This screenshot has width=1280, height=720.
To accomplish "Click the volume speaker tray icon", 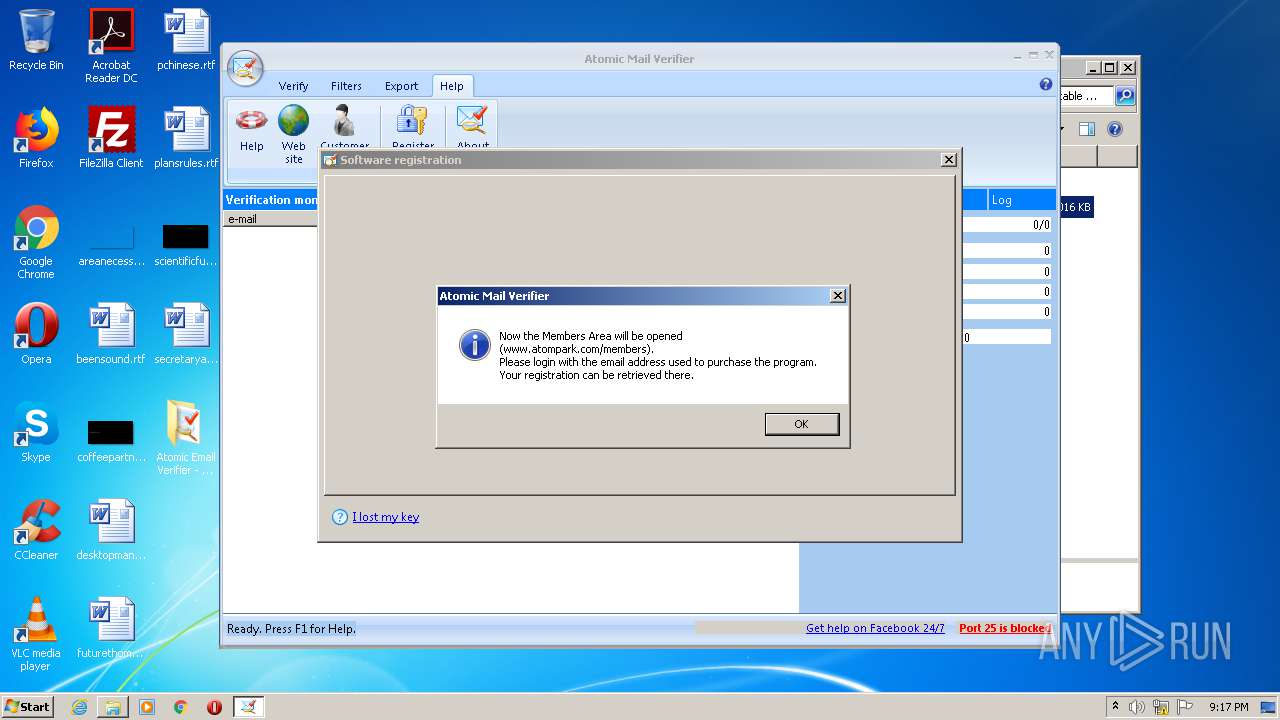I will [1137, 707].
